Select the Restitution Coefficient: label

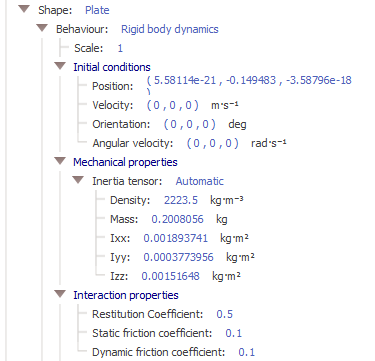pyautogui.click(x=147, y=314)
